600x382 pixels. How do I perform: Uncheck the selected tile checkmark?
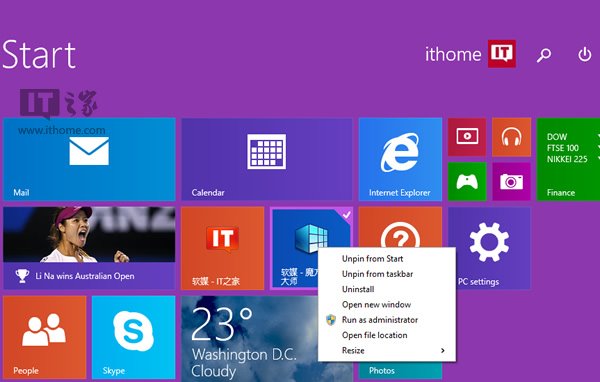[x=346, y=215]
